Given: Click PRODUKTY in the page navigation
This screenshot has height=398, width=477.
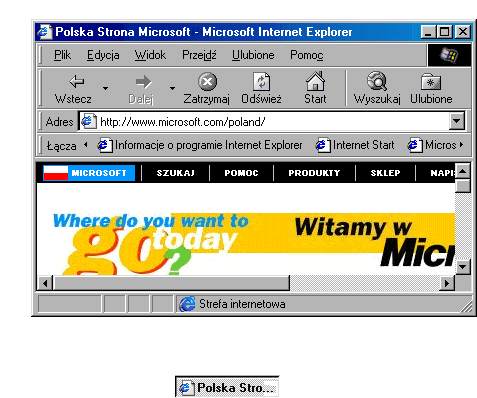Looking at the screenshot, I should 314,173.
